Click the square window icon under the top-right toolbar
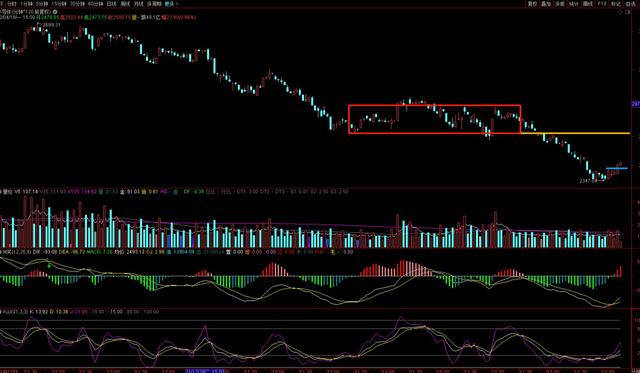The height and width of the screenshot is (373, 640). click(628, 12)
